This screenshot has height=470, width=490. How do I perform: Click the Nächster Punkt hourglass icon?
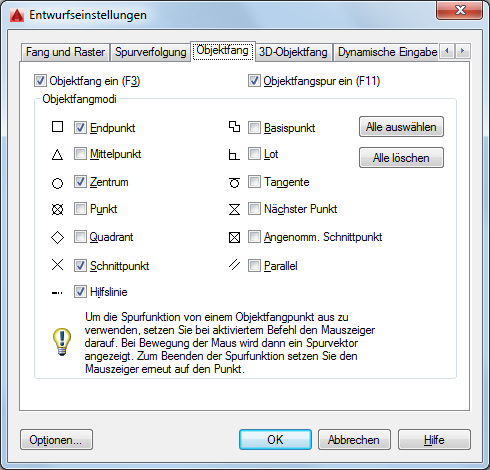coord(234,210)
